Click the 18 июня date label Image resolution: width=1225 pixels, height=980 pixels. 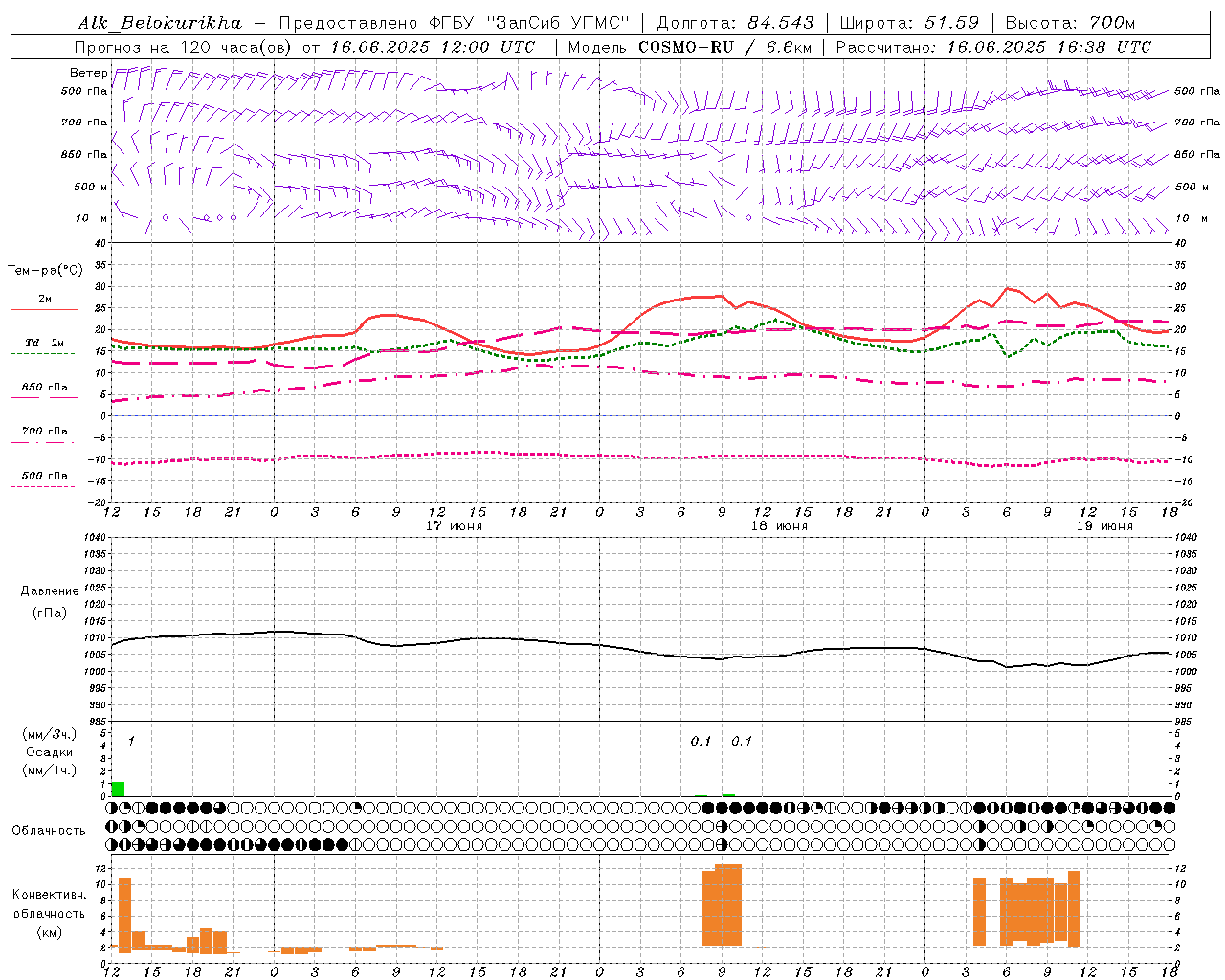[779, 526]
